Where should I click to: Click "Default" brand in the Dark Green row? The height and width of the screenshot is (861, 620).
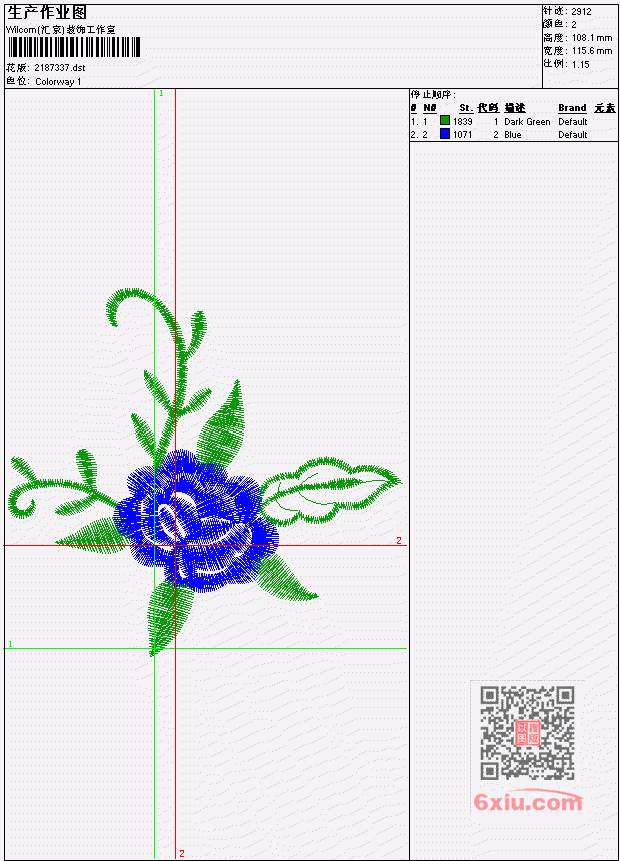(573, 122)
